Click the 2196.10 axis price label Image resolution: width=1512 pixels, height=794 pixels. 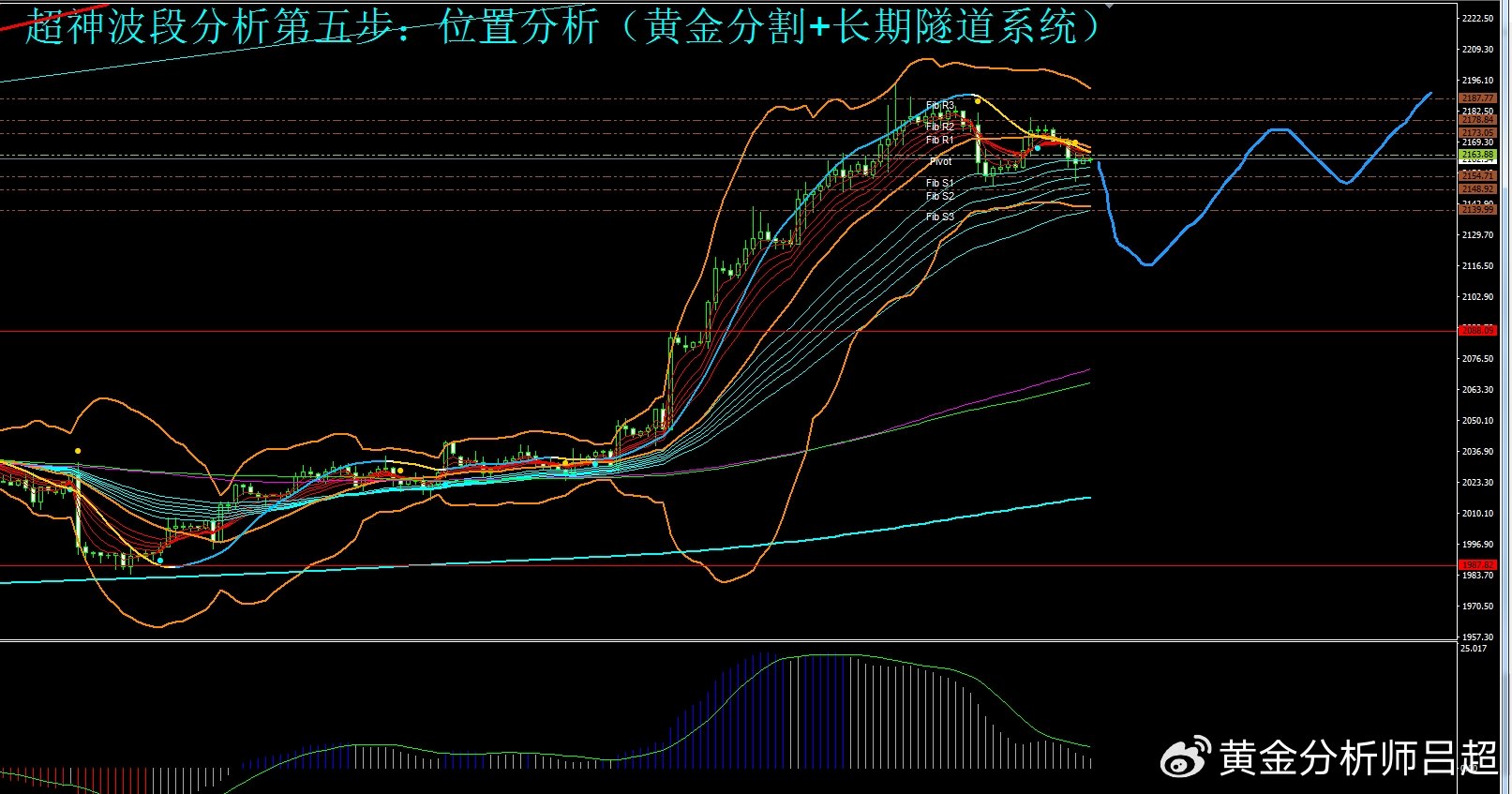1478,81
